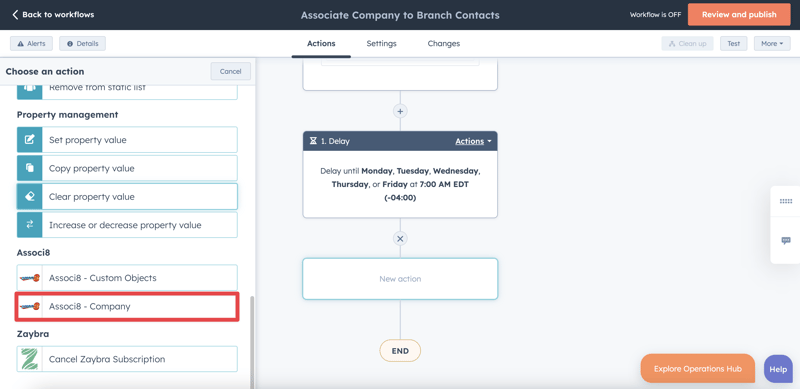The height and width of the screenshot is (389, 800).
Task: Expand the Delay step Actions dropdown
Action: point(473,141)
